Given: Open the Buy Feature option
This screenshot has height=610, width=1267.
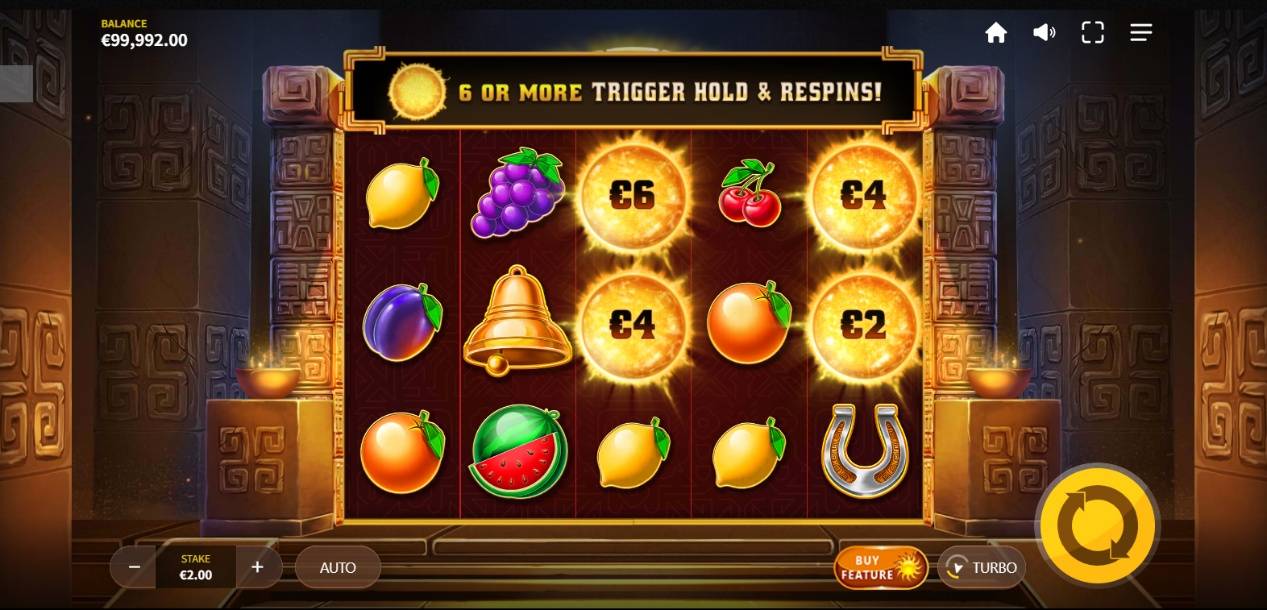Looking at the screenshot, I should (x=880, y=567).
